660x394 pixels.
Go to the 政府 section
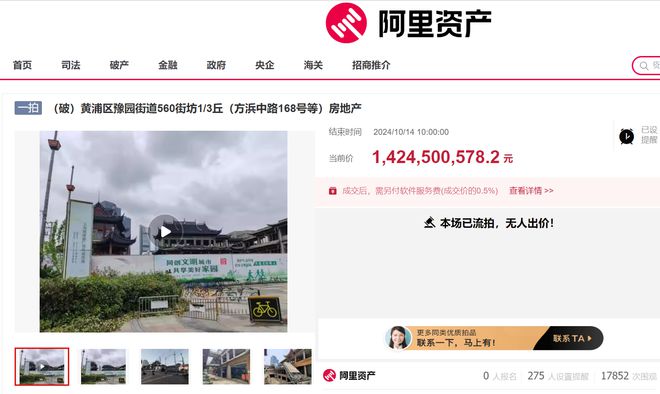point(216,65)
